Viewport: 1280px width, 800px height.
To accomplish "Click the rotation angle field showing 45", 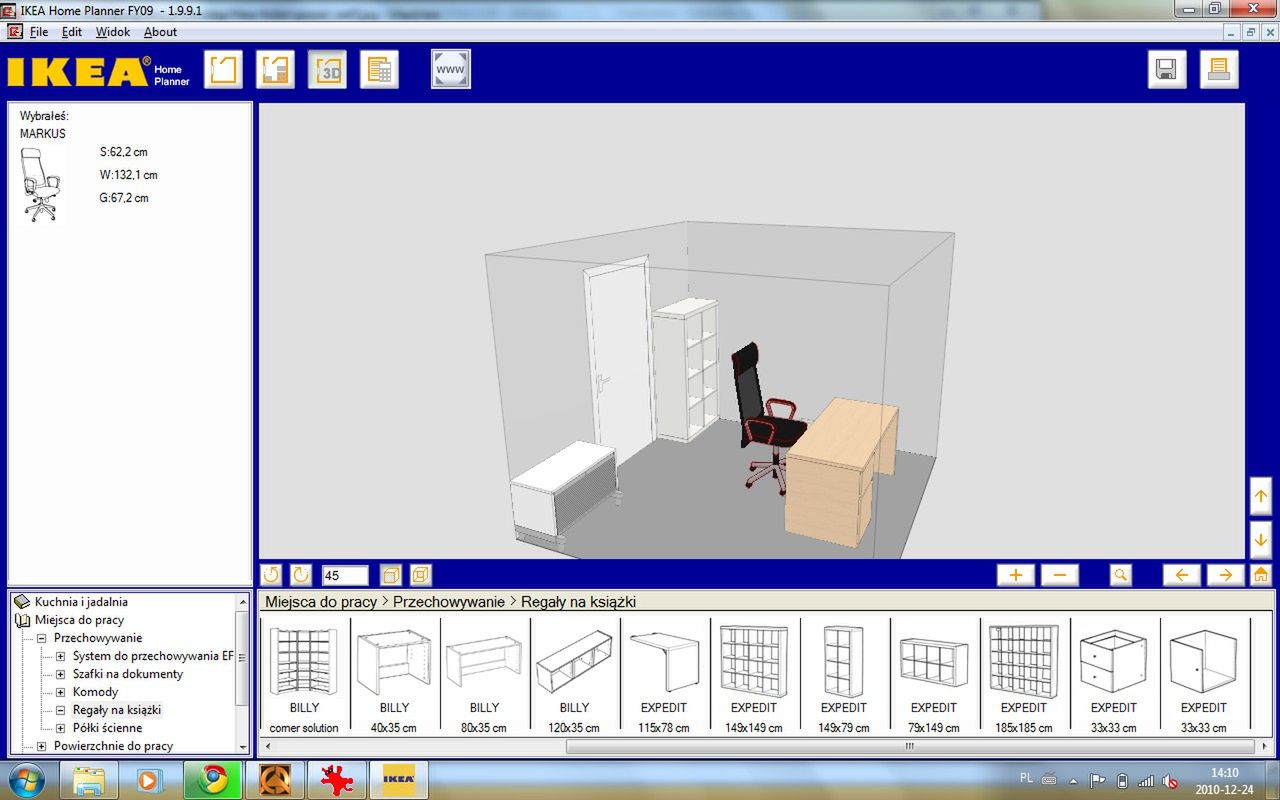I will click(x=345, y=575).
